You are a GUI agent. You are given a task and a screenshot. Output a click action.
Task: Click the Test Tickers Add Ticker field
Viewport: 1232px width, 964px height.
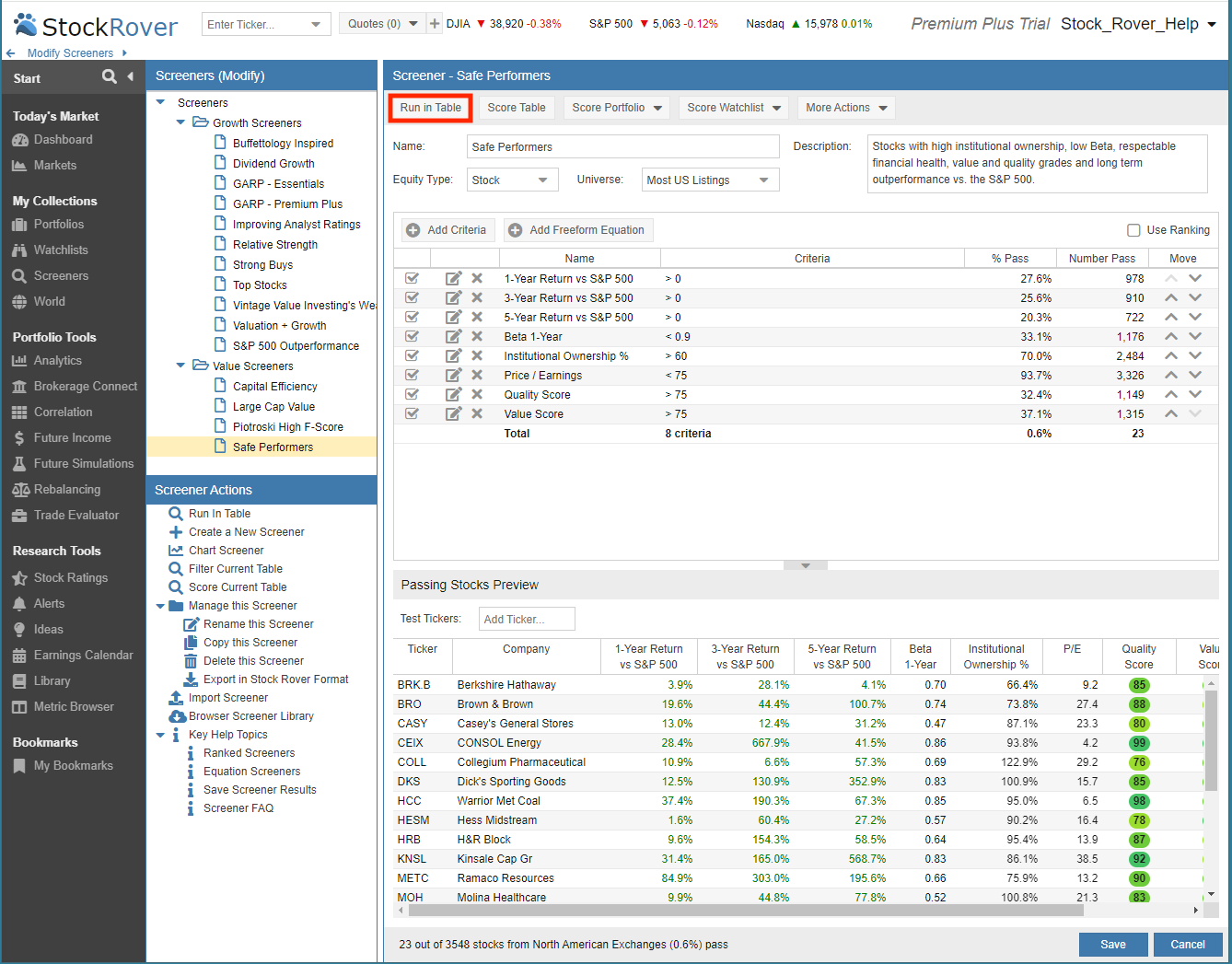[527, 619]
